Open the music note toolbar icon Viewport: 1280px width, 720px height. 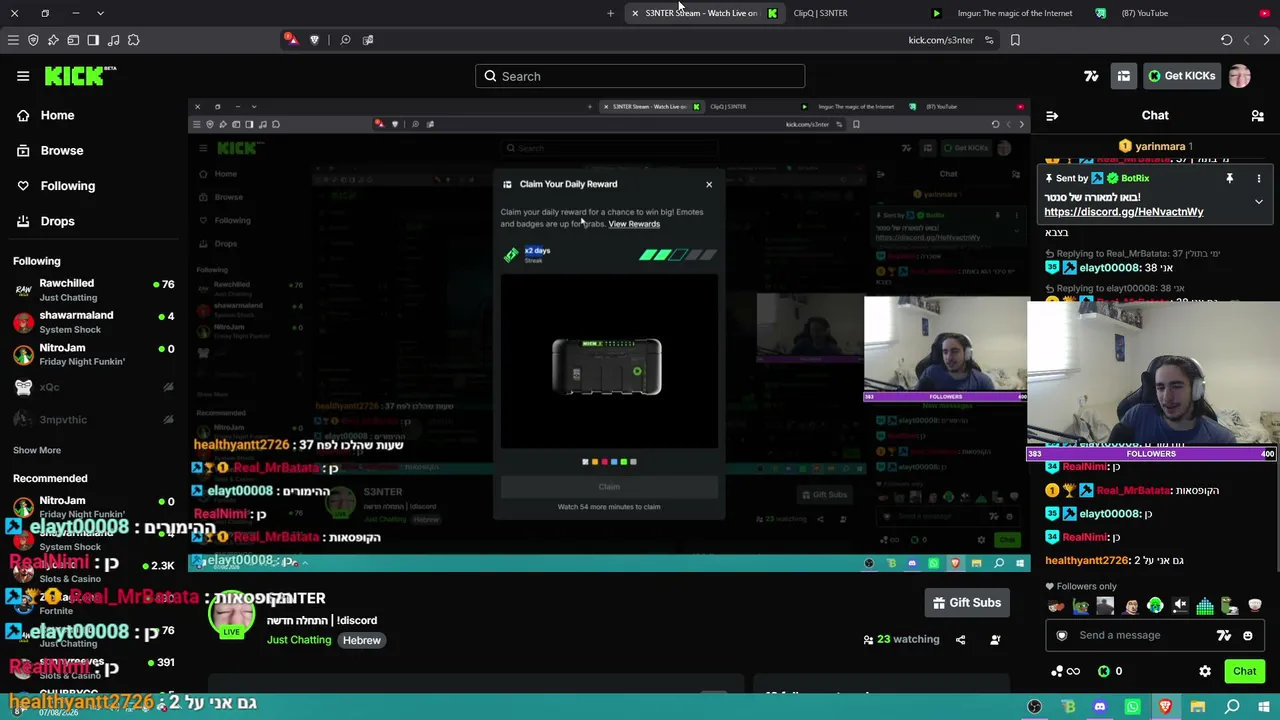pyautogui.click(x=113, y=40)
